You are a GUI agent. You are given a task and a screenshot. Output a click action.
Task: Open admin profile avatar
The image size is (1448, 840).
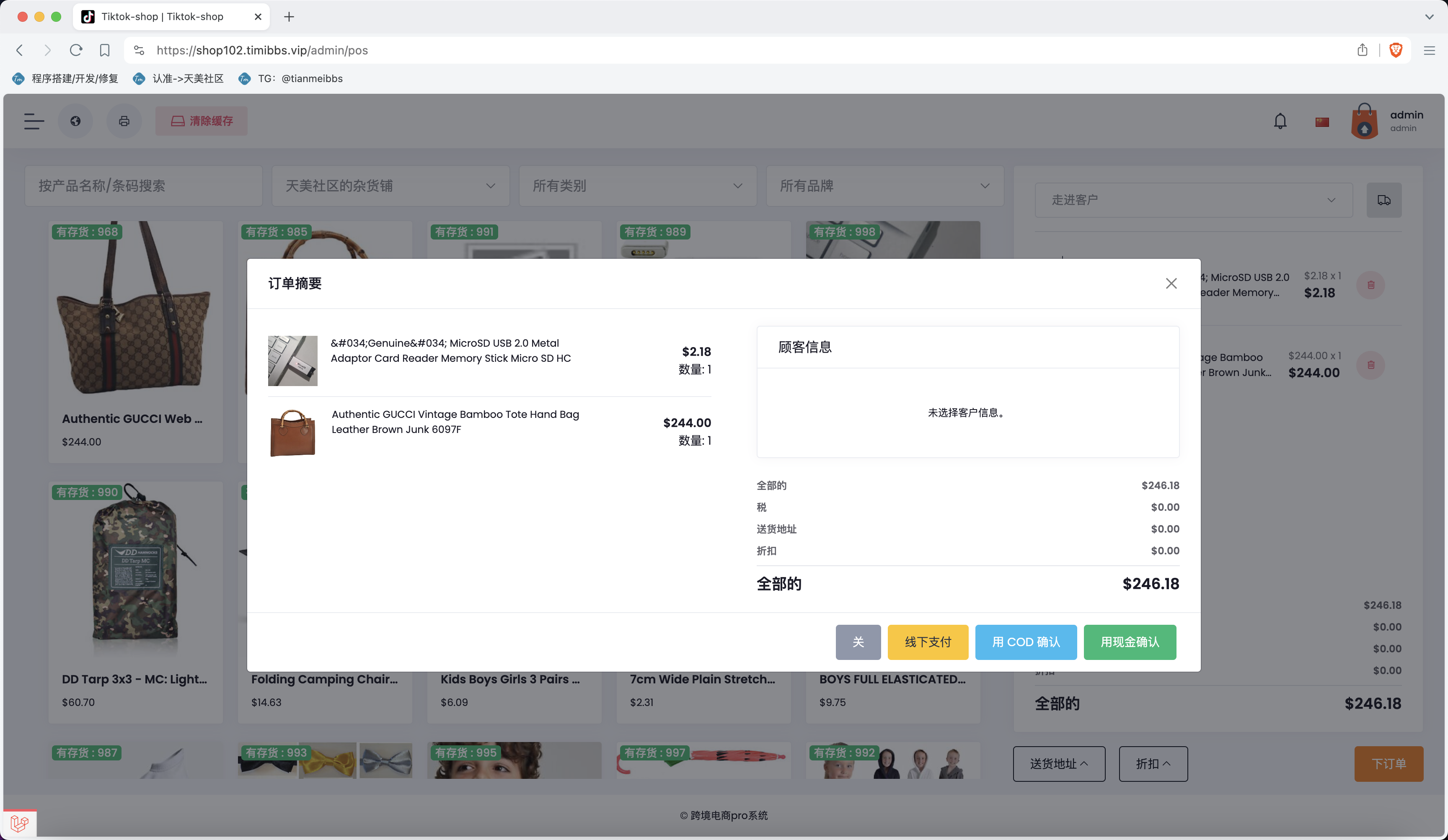[x=1365, y=121]
